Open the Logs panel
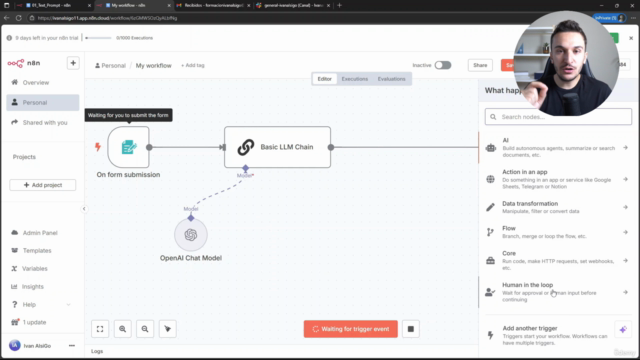 [x=97, y=351]
